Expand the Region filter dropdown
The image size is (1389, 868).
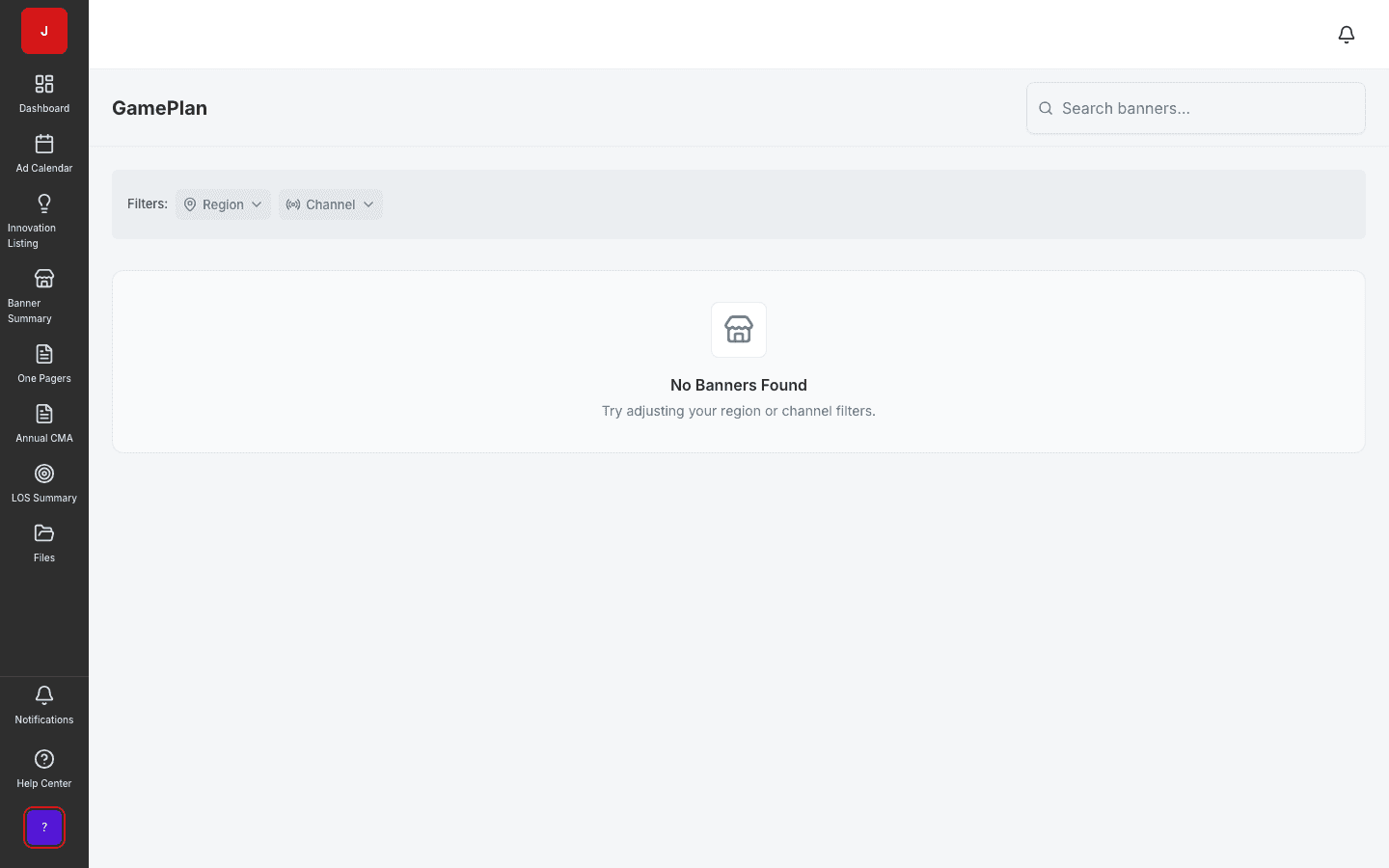click(223, 204)
